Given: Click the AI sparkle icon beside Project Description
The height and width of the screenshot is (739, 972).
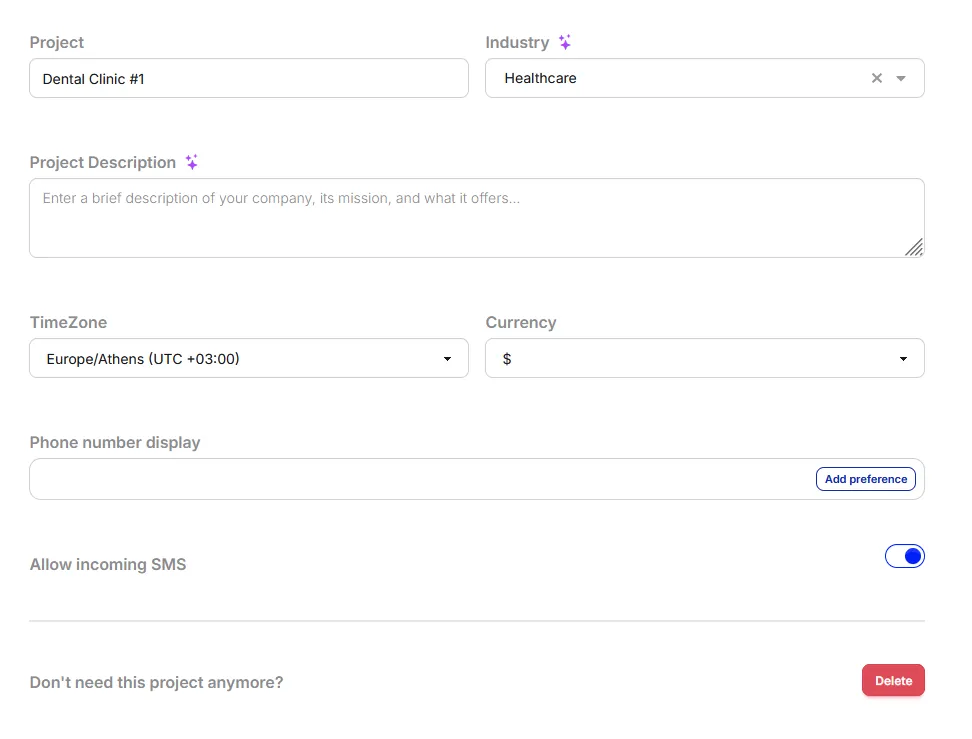Looking at the screenshot, I should click(192, 162).
